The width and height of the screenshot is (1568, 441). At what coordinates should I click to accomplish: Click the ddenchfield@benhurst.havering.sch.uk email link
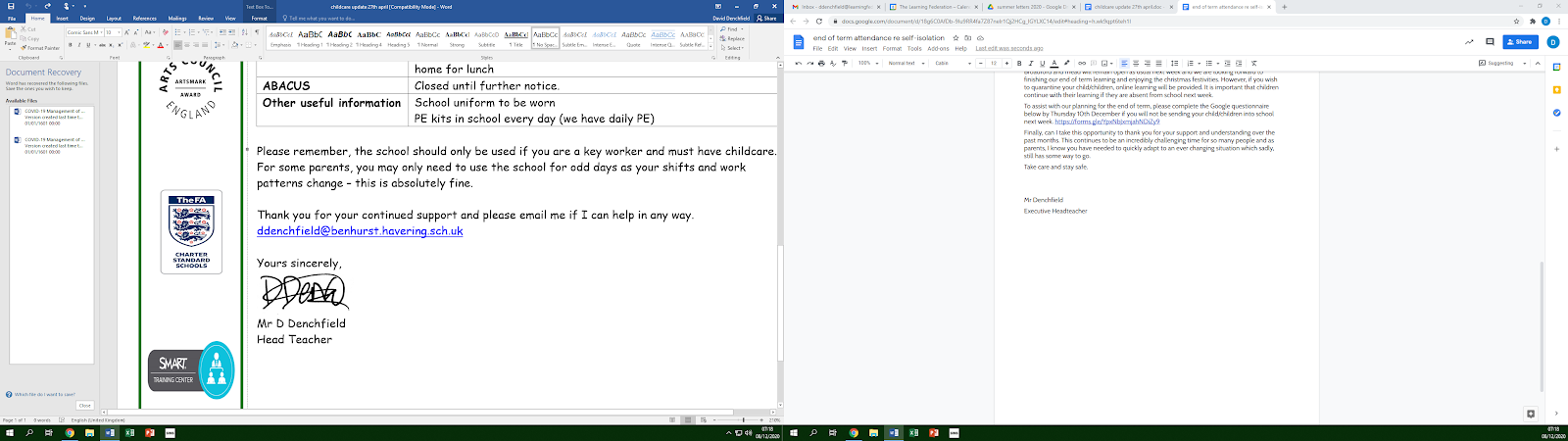coord(360,231)
